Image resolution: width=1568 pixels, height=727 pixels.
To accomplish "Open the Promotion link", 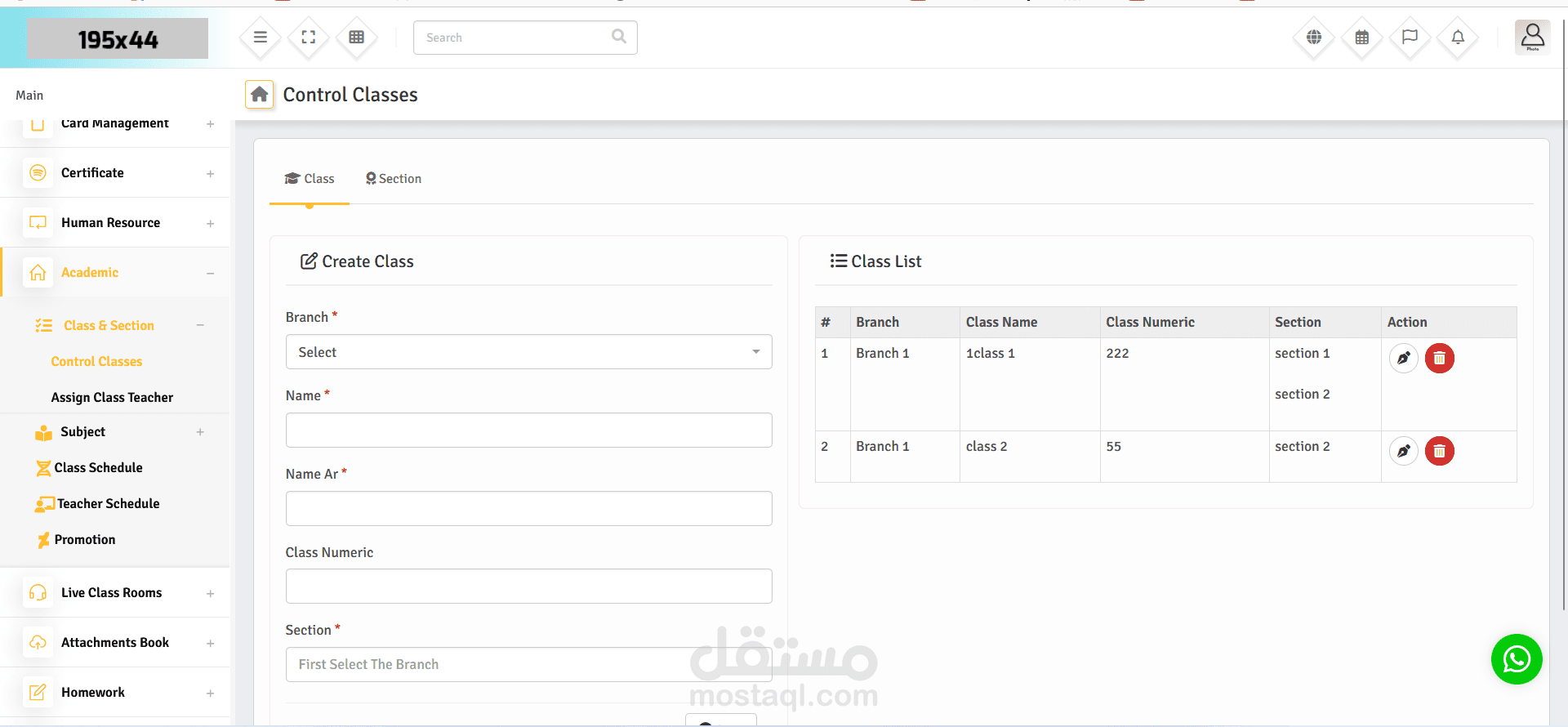I will coord(85,540).
